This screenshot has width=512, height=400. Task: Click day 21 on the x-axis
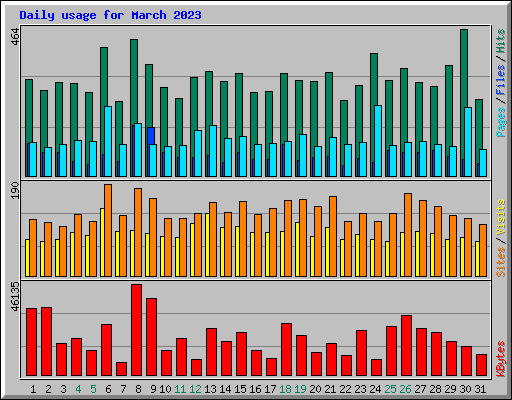pyautogui.click(x=330, y=389)
